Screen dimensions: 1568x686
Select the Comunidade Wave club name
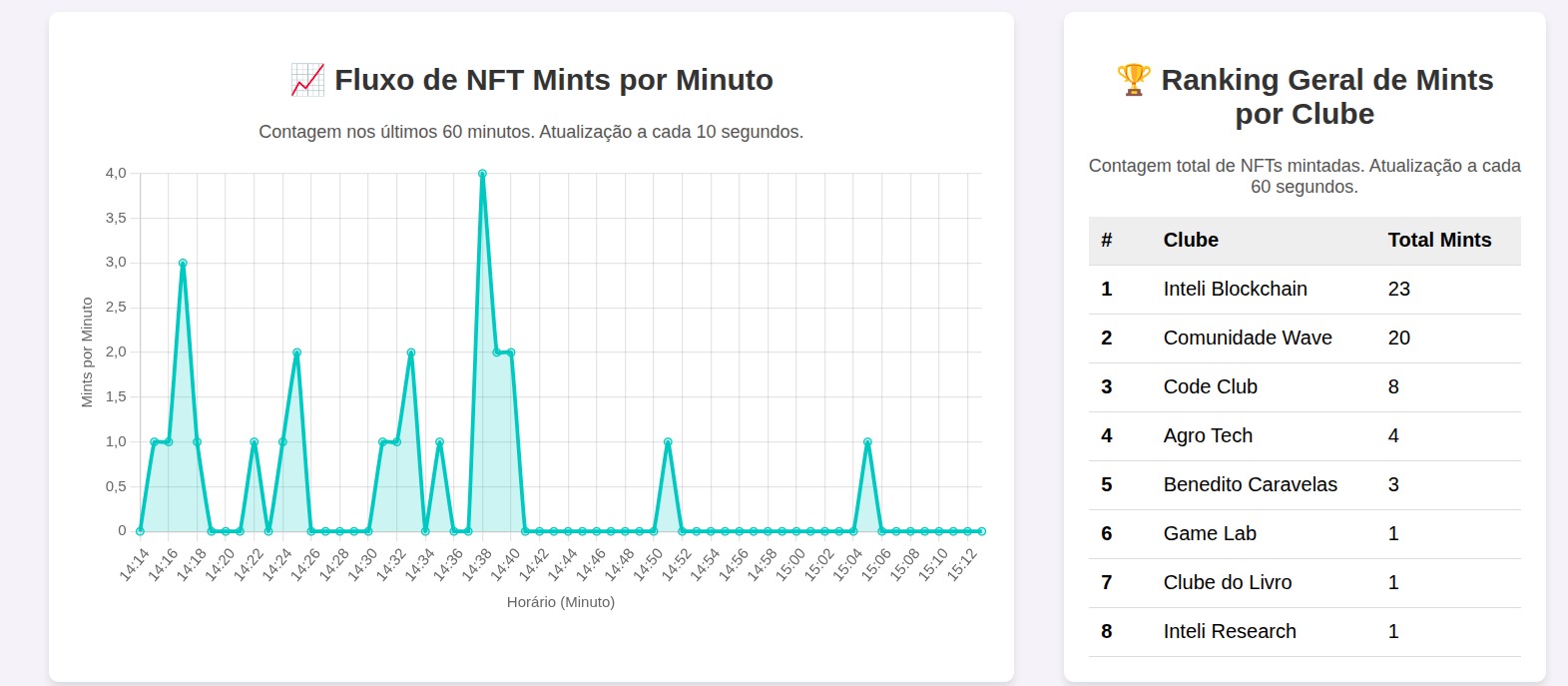1247,338
